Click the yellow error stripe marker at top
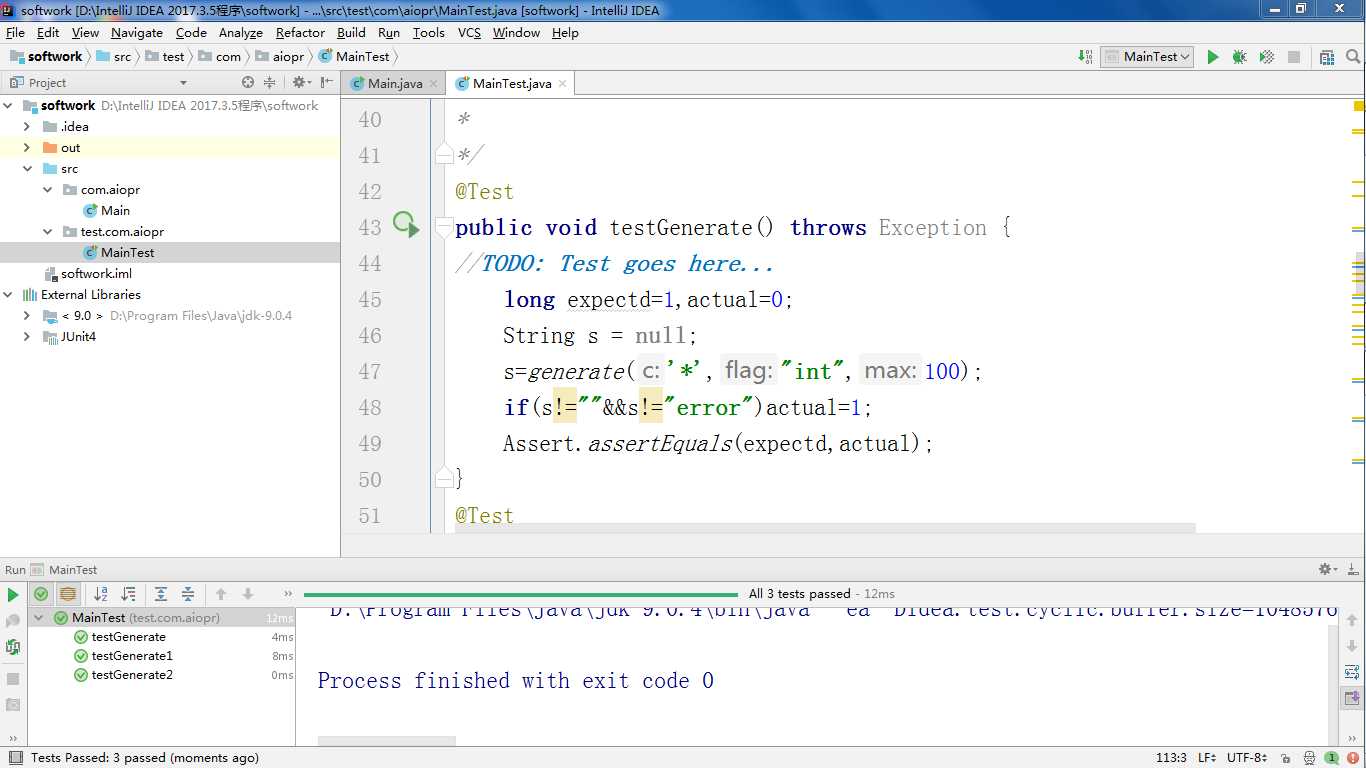Screen dimensions: 1366x768 (1360, 106)
